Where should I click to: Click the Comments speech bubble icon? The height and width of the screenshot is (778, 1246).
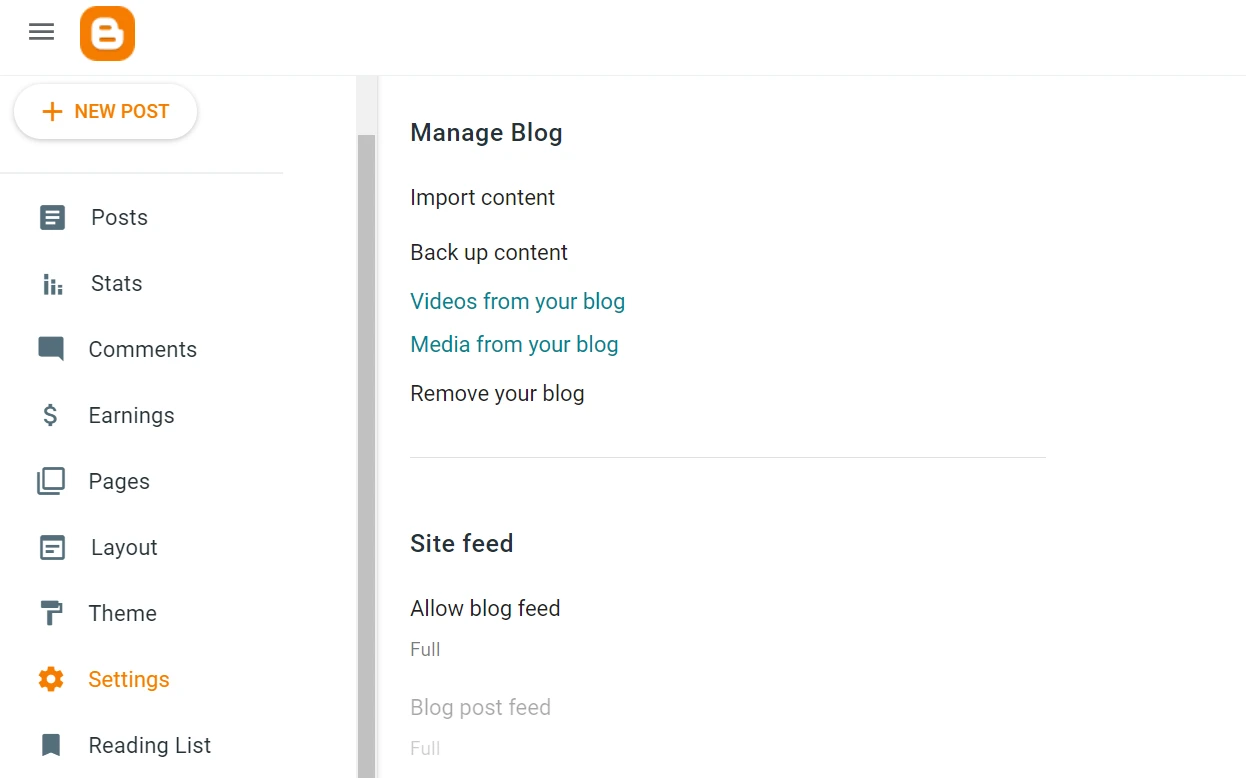pyautogui.click(x=51, y=349)
